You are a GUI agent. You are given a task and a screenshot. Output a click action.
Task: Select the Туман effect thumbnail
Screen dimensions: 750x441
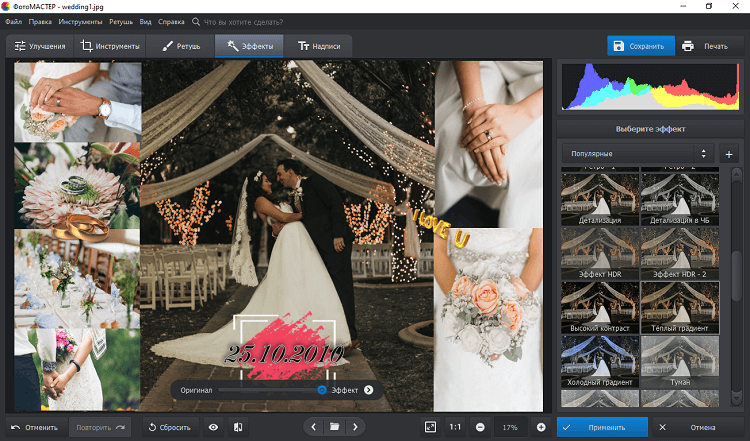point(680,361)
